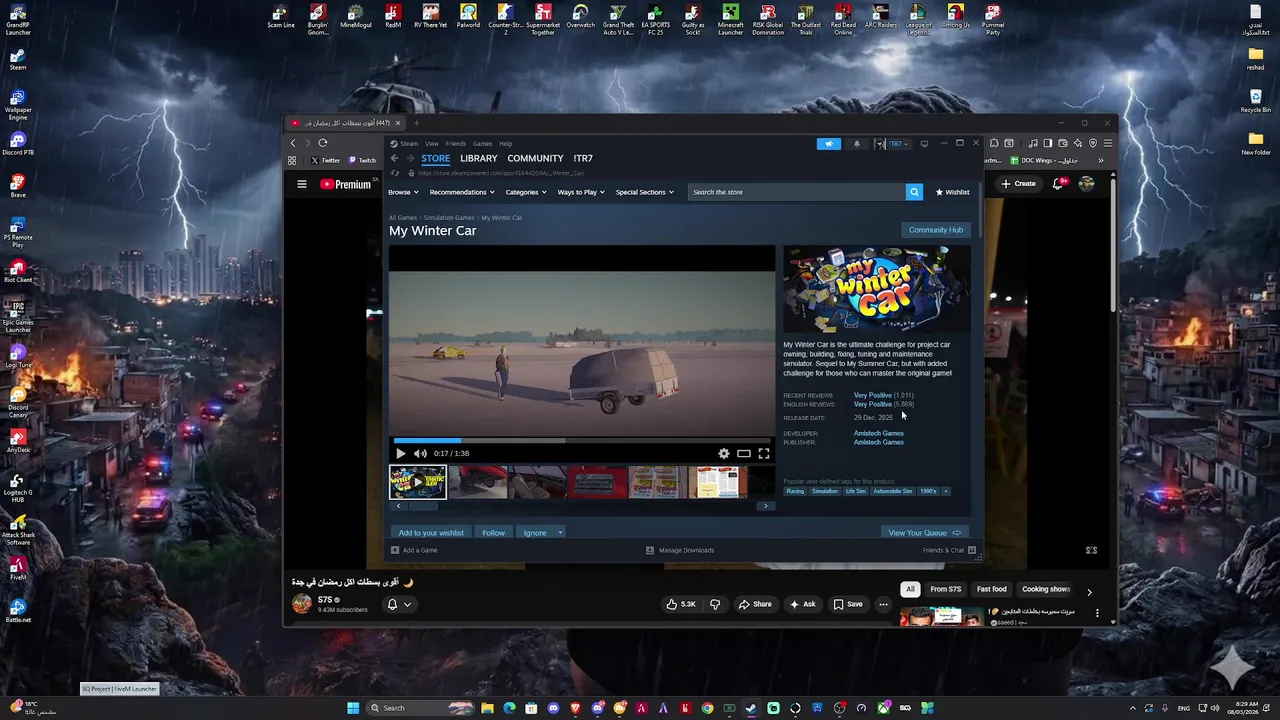Like the YouTube video
This screenshot has width=1280, height=720.
[682, 604]
